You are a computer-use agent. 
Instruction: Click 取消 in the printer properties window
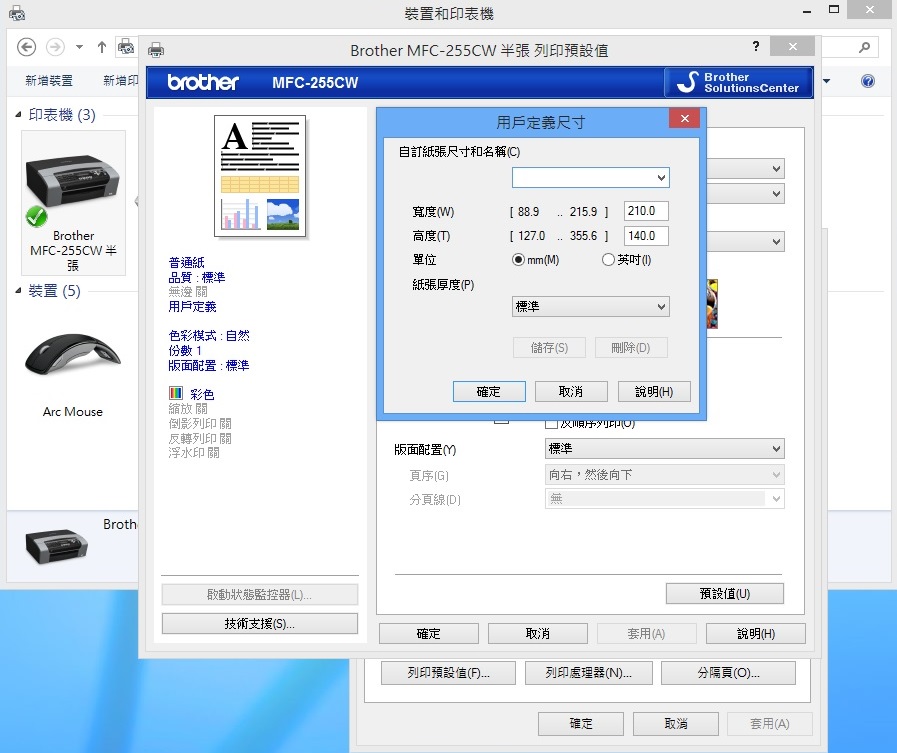(676, 724)
